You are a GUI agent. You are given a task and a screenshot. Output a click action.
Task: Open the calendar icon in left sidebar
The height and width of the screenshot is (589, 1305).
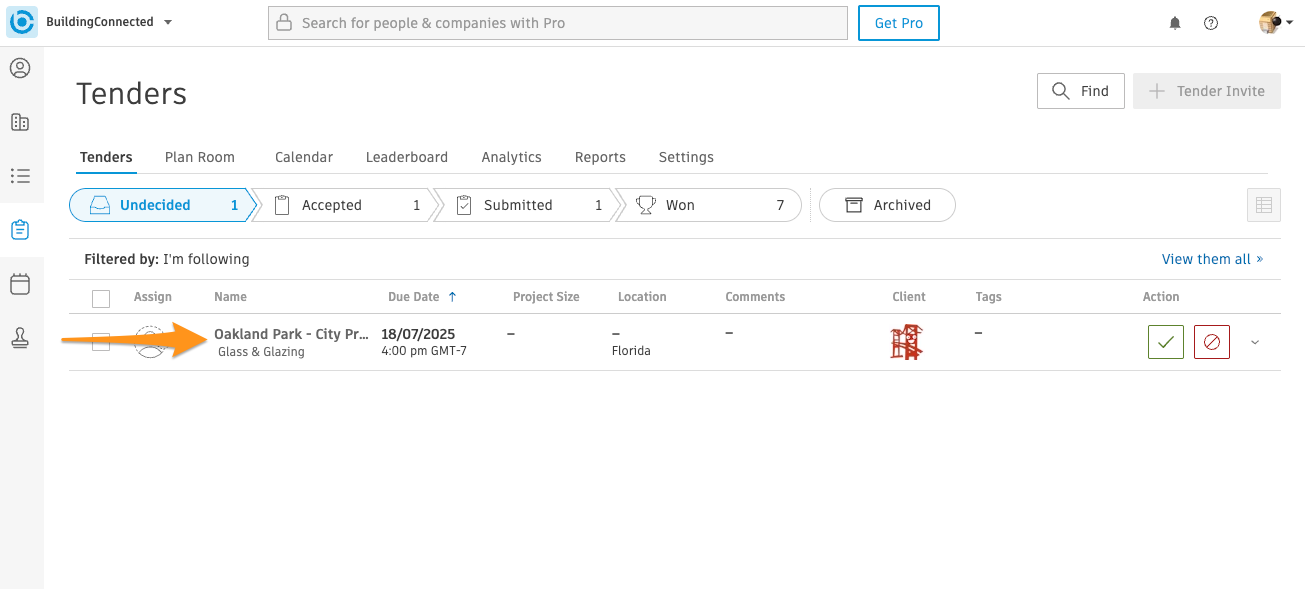(20, 284)
